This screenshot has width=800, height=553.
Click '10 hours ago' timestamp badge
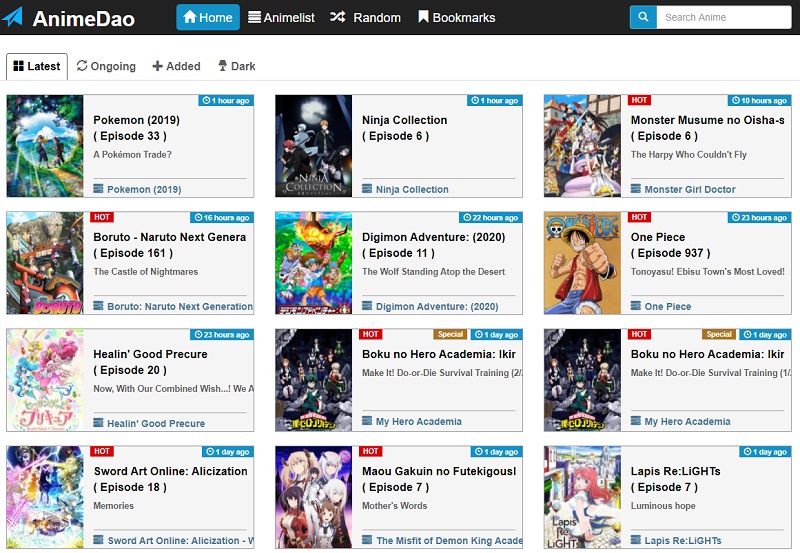[759, 100]
